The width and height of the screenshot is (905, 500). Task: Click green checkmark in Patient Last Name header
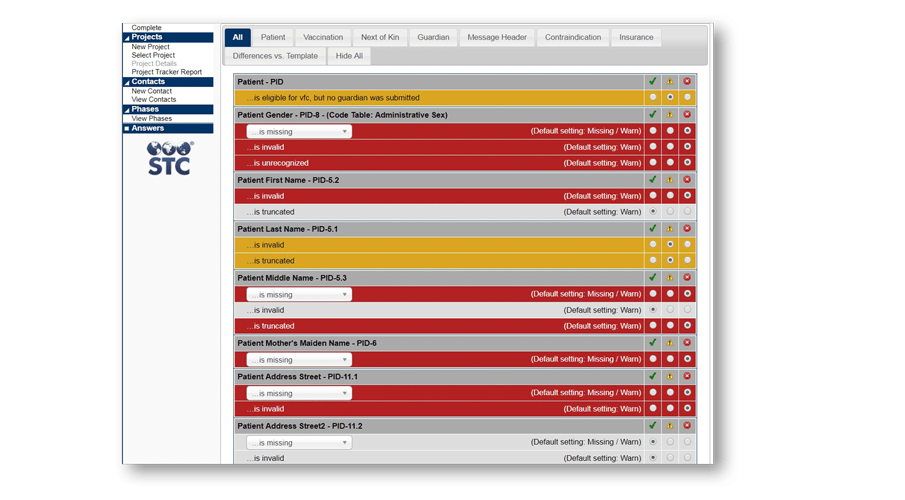653,229
